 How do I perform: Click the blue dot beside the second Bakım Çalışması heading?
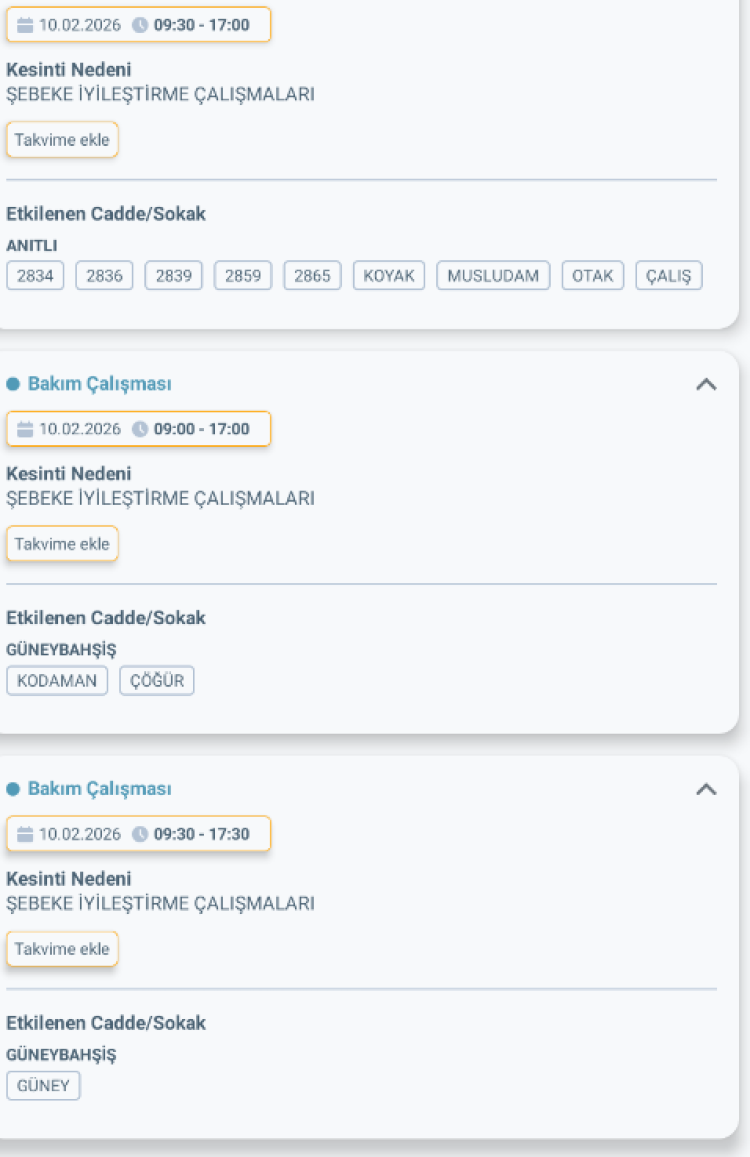coord(14,383)
